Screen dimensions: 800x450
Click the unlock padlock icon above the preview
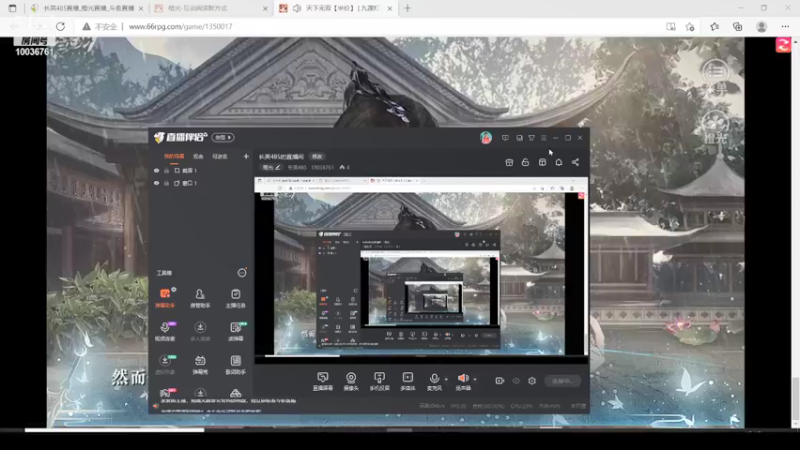click(x=526, y=162)
